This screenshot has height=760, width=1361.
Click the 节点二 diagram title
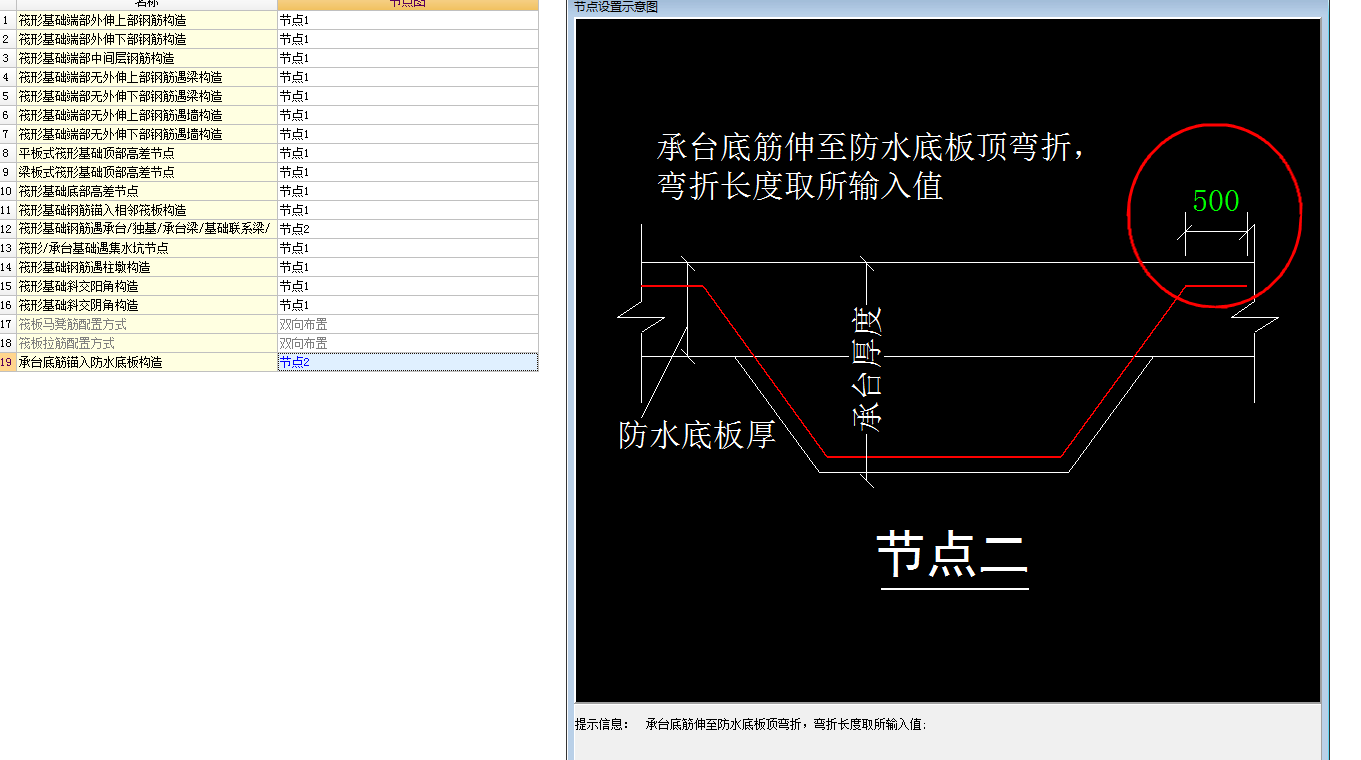(x=953, y=556)
